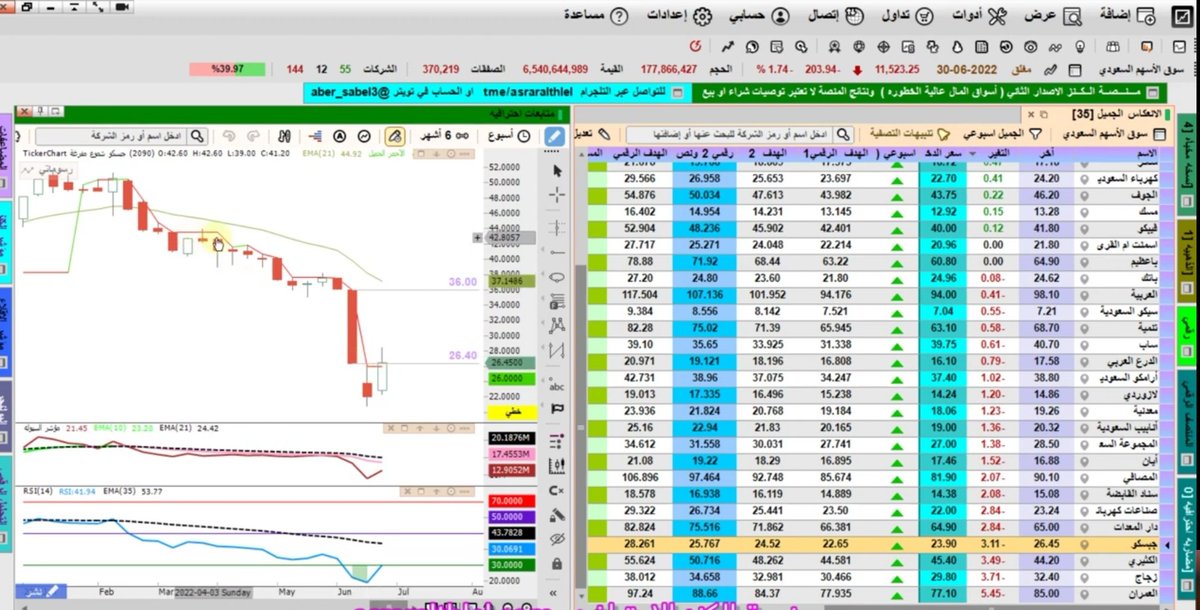This screenshot has height=610, width=1200.
Task: Select the horizontal line drawing tool
Action: coord(557,253)
